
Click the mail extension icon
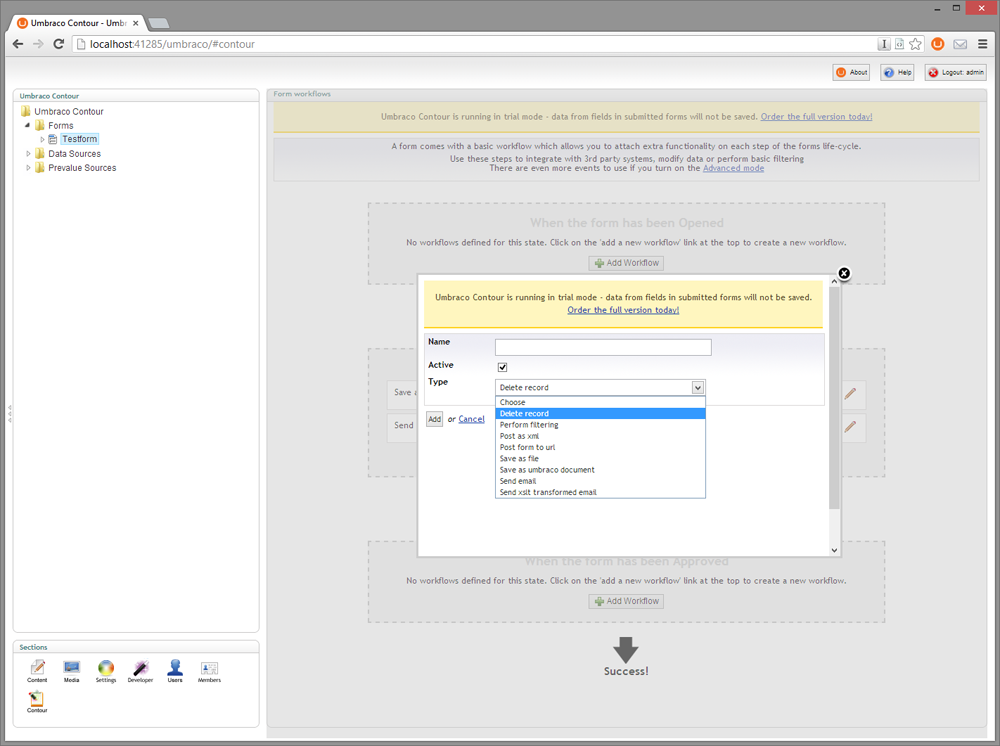960,44
